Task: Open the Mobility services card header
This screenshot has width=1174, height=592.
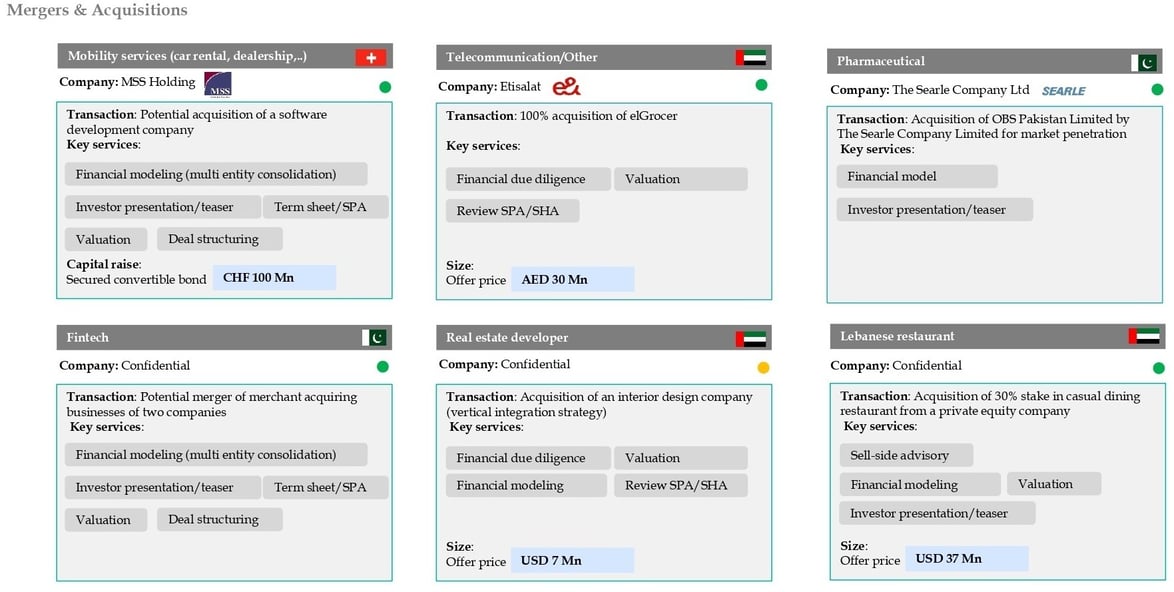Action: tap(225, 56)
